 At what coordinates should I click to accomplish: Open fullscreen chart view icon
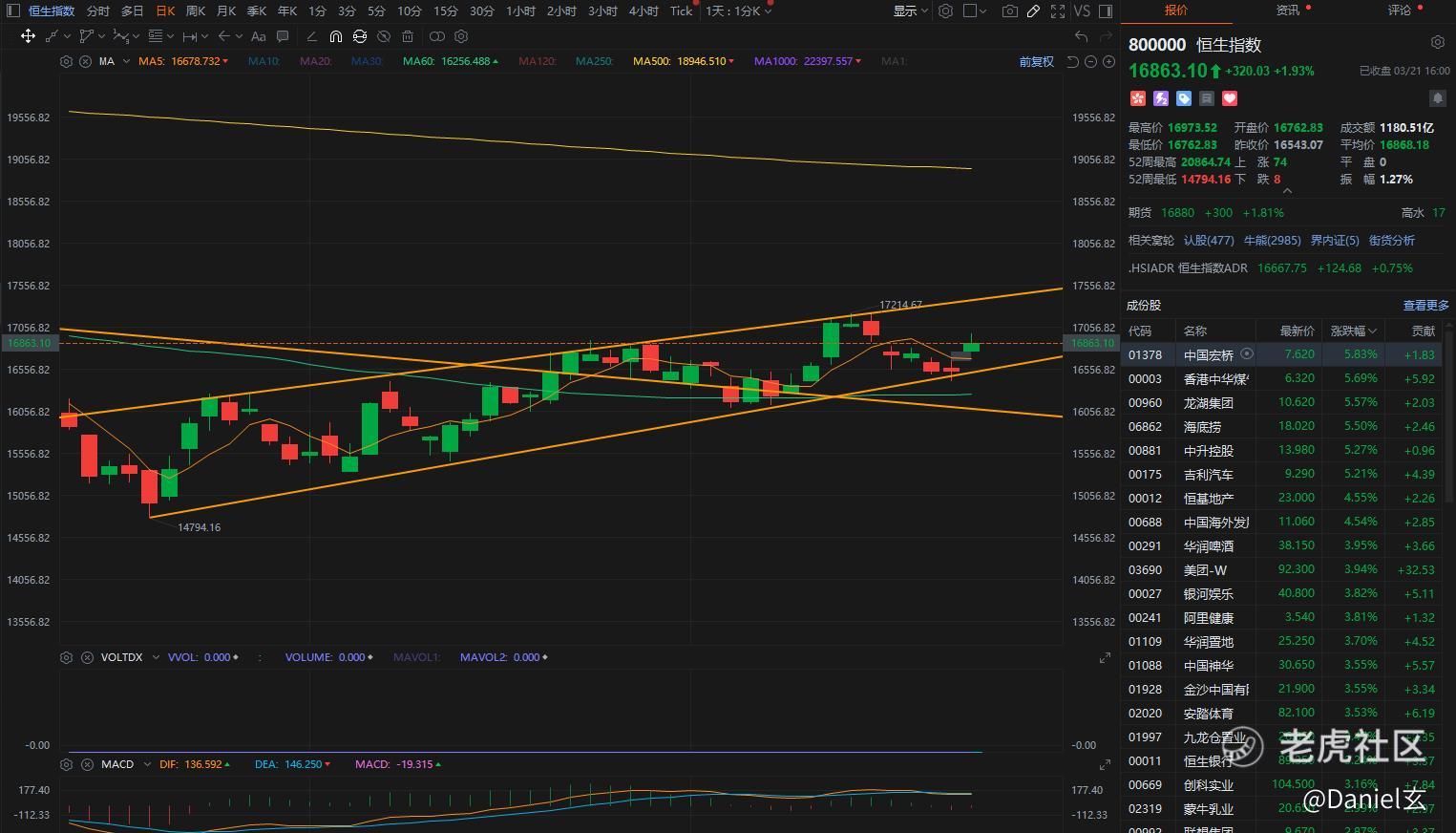click(x=1058, y=11)
